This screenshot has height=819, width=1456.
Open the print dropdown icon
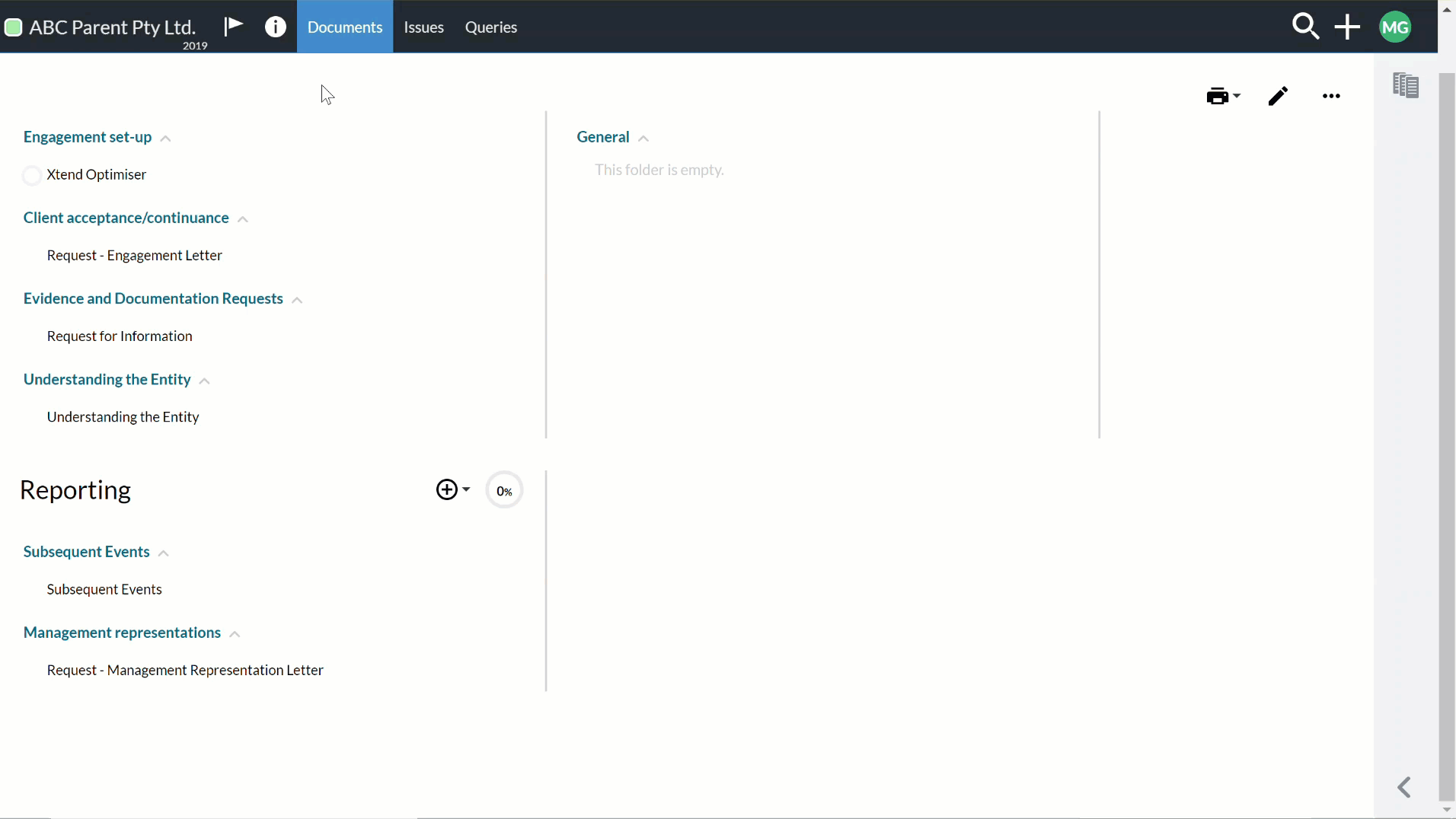[1223, 96]
